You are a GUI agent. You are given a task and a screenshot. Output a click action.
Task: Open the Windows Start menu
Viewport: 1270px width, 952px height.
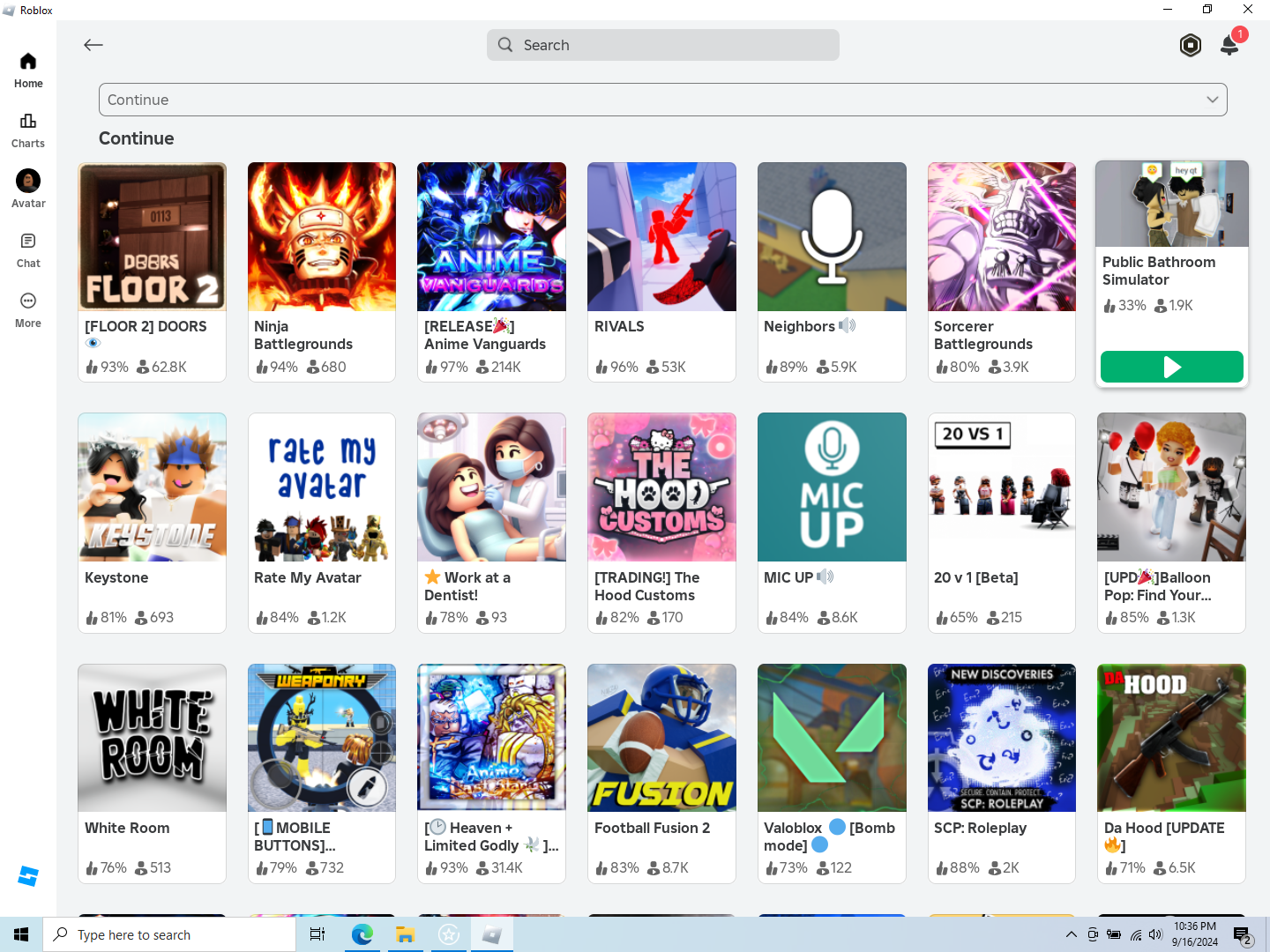click(x=21, y=934)
